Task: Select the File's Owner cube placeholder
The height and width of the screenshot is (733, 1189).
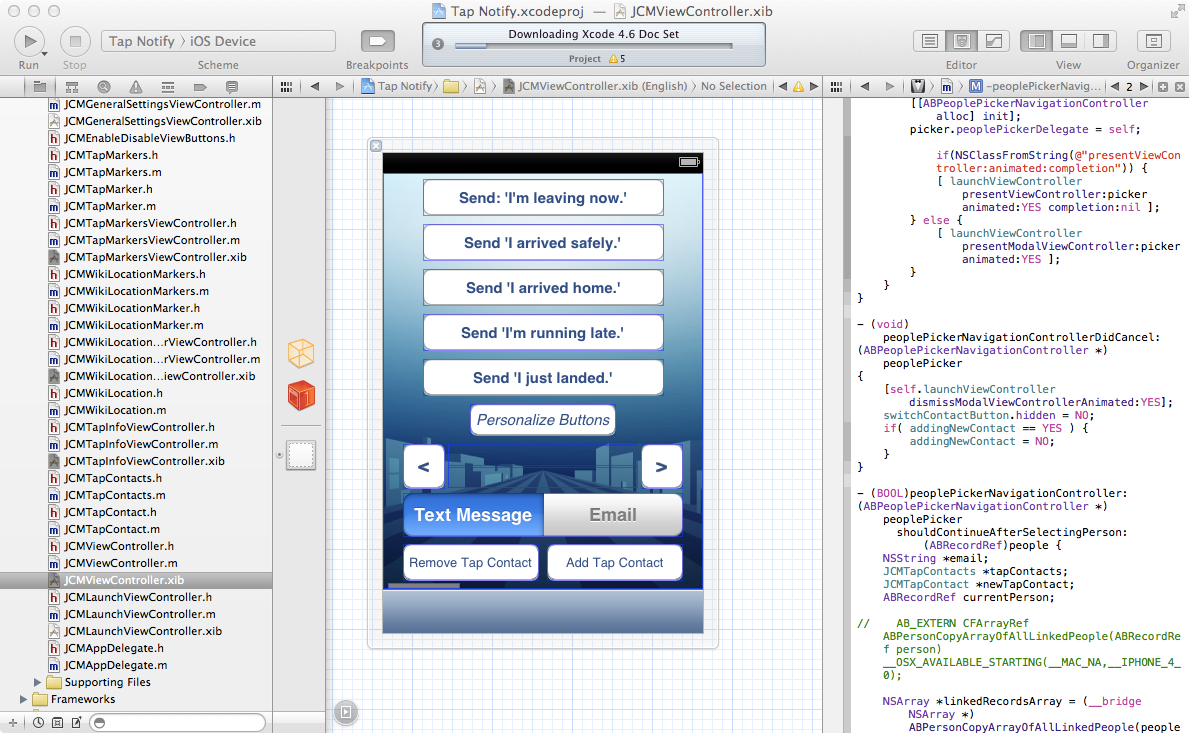Action: [x=301, y=354]
